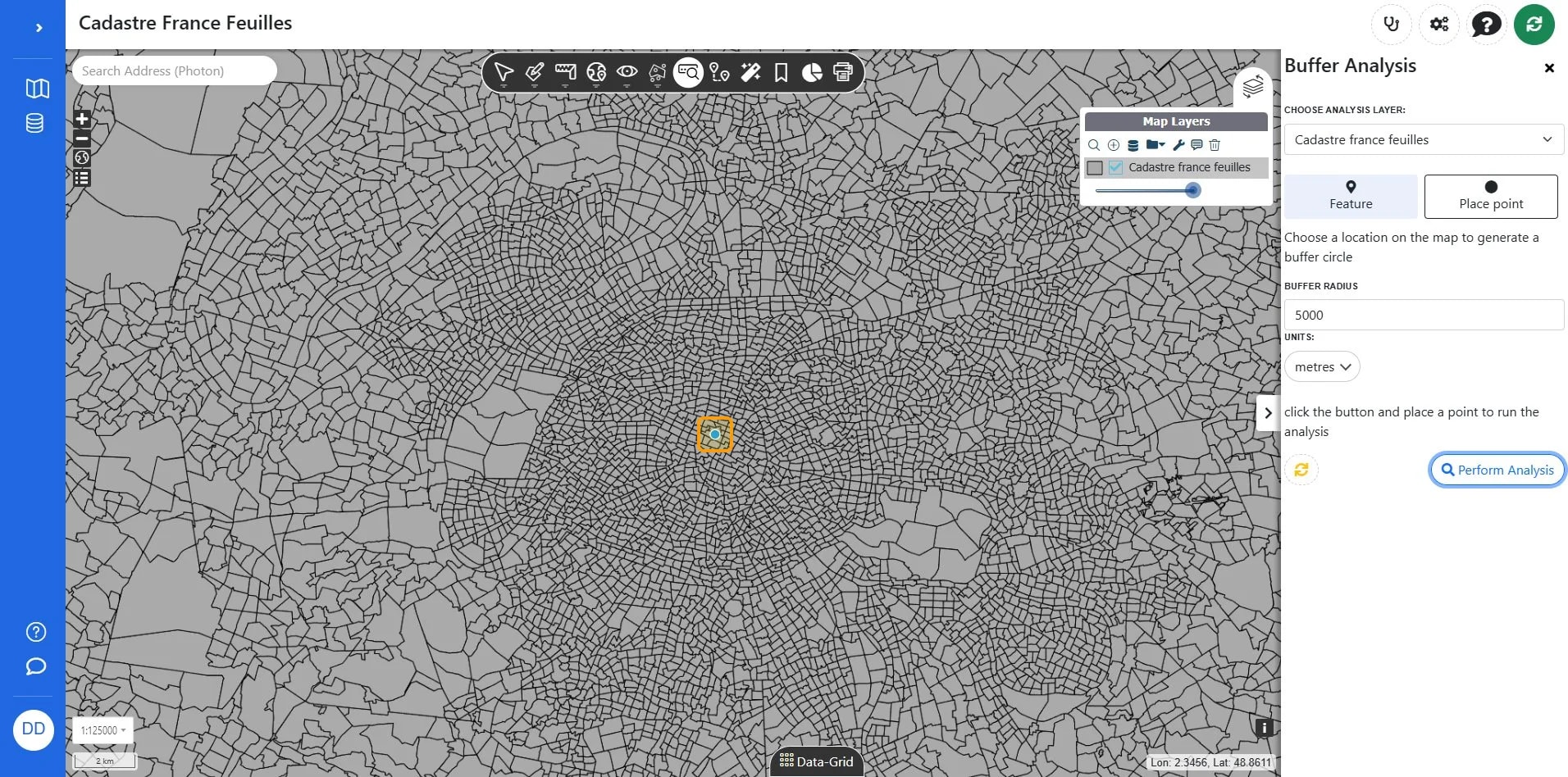Open the measure ruler tool
The width and height of the screenshot is (1568, 777).
(565, 73)
